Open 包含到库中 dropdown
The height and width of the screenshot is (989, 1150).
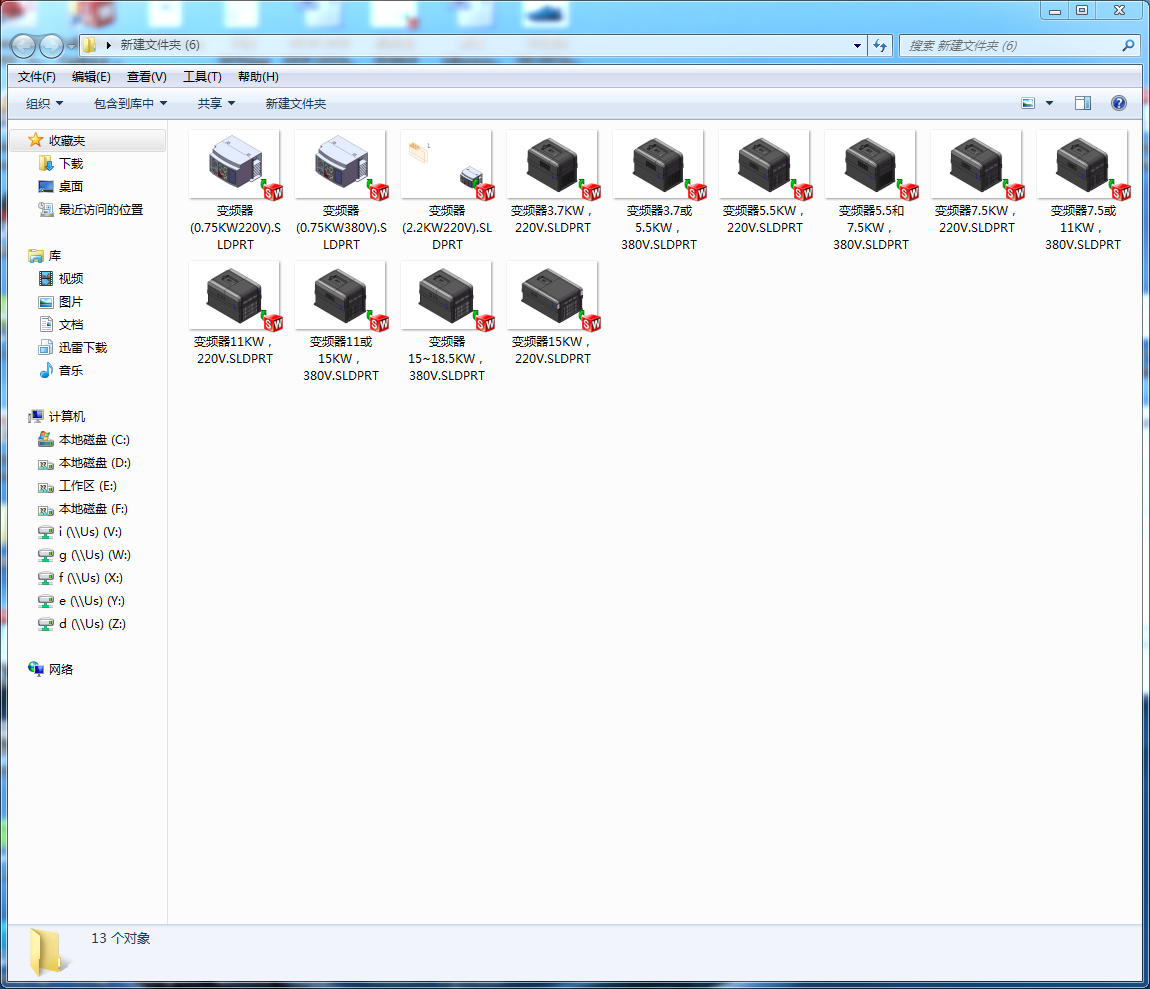[x=130, y=103]
